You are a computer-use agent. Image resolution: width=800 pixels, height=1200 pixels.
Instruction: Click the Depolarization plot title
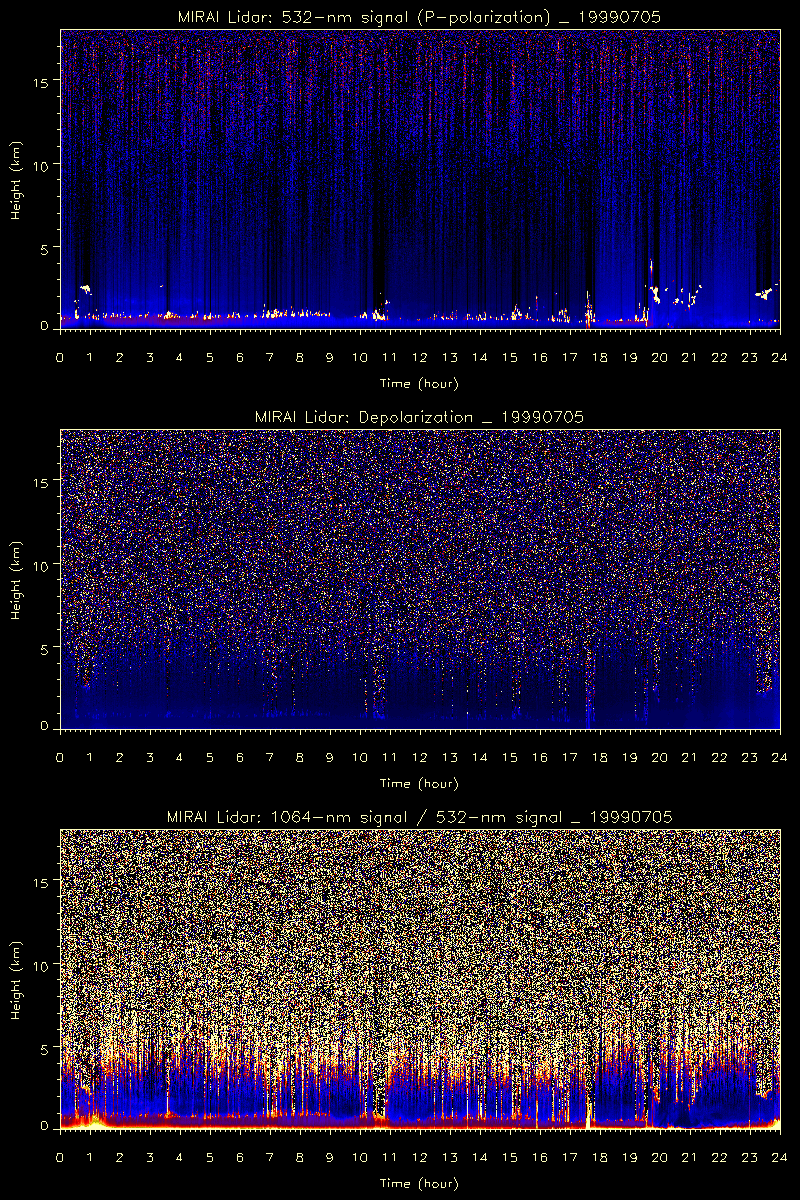(x=419, y=416)
